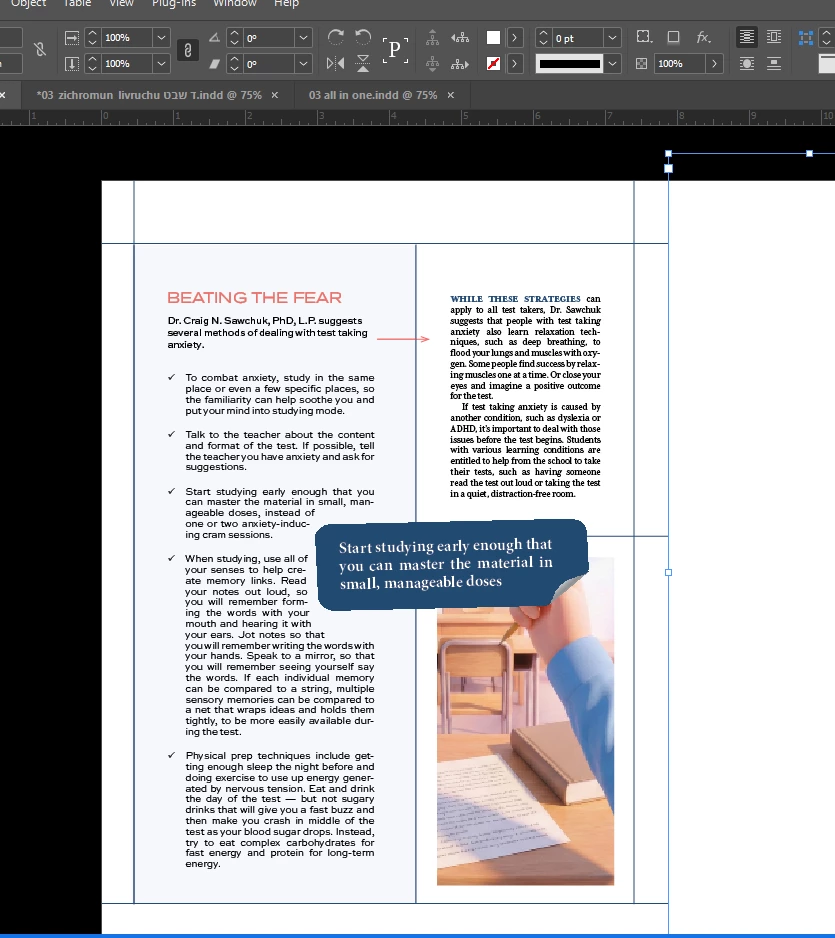Click the Shear X Angle icon
The image size is (835, 938).
[x=214, y=63]
